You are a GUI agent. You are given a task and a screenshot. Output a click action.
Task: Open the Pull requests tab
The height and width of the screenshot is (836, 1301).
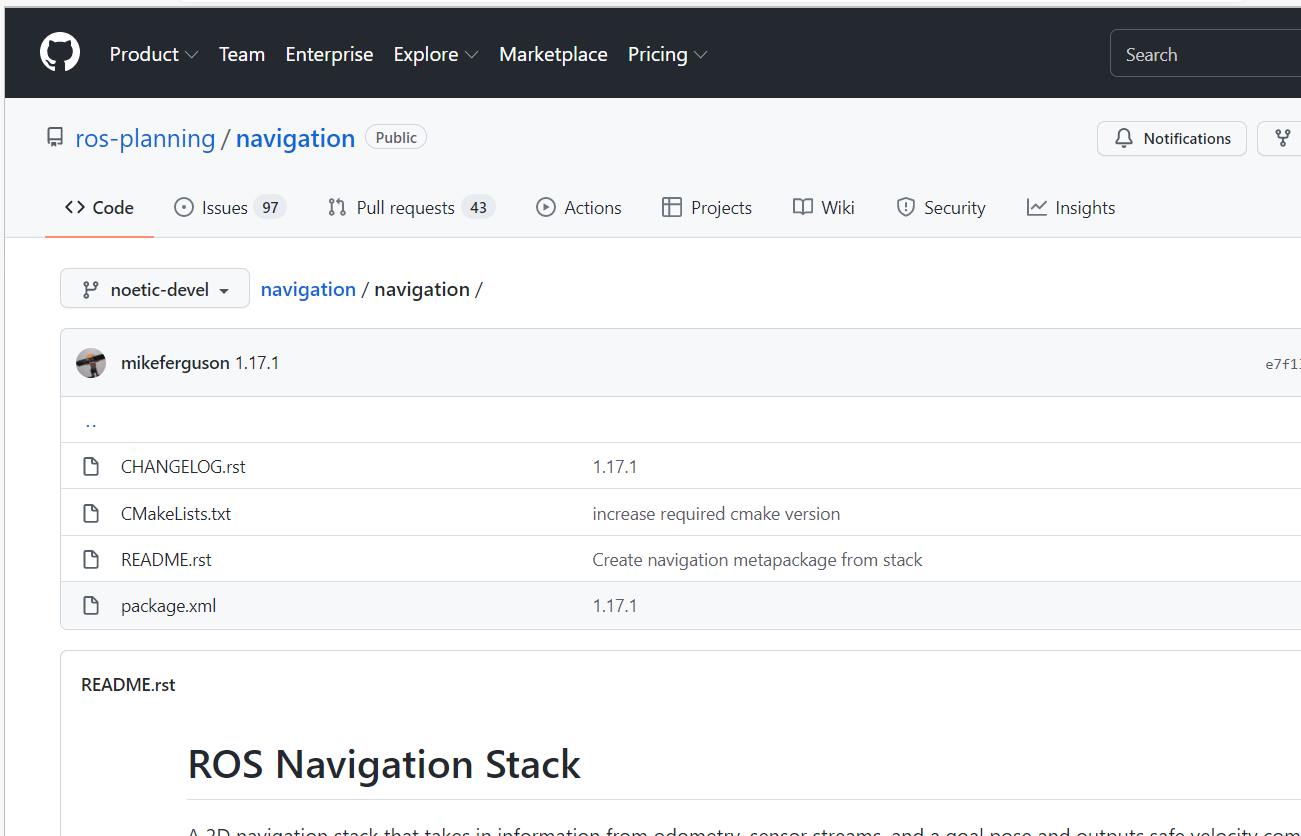click(x=411, y=208)
